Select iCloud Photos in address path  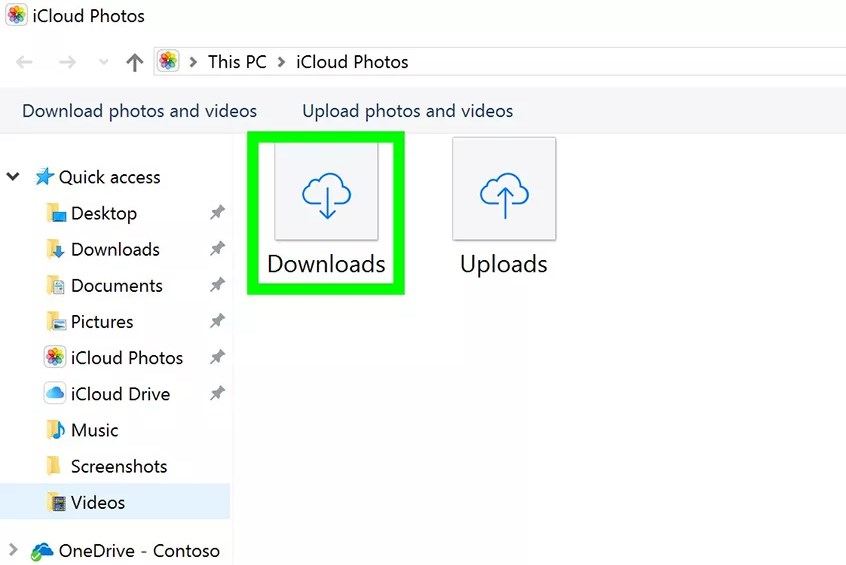point(352,62)
